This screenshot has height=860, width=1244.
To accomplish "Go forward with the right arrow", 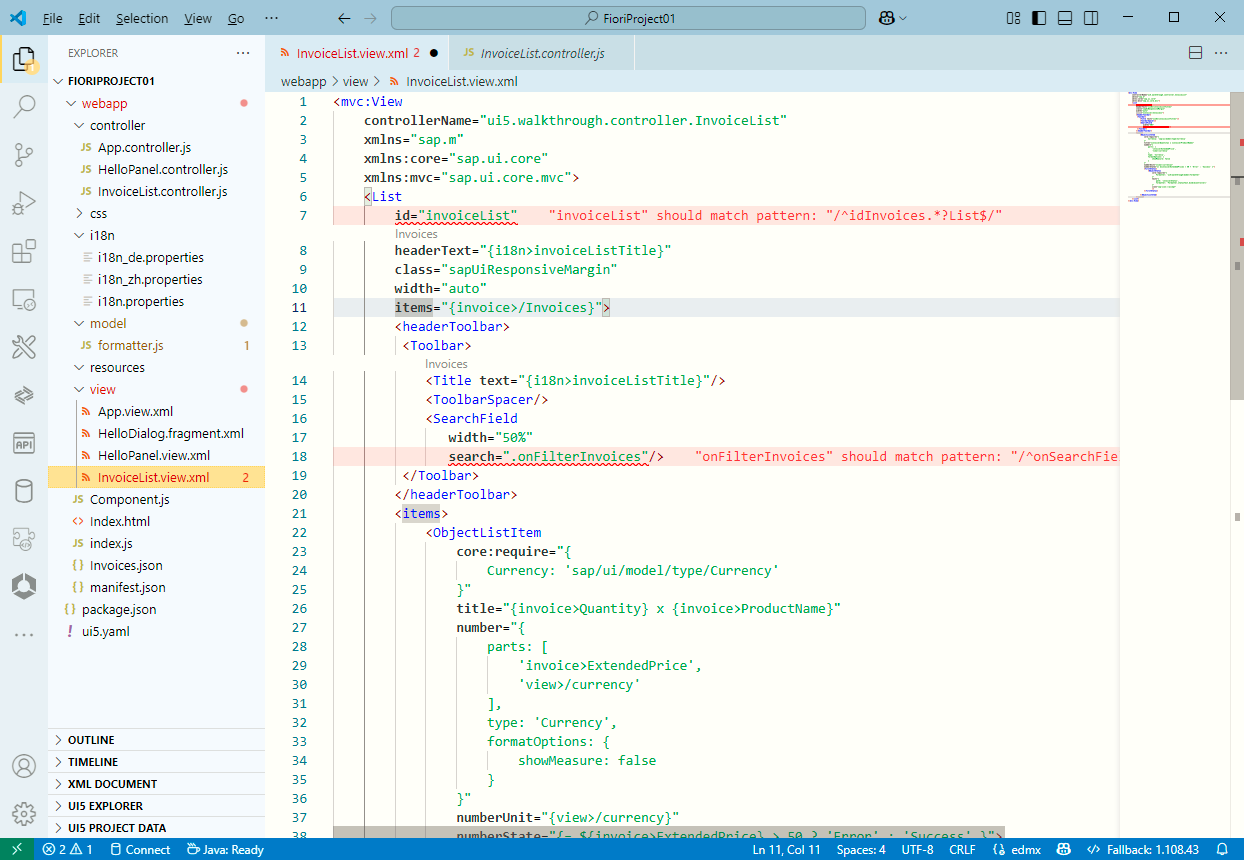I will pos(371,18).
